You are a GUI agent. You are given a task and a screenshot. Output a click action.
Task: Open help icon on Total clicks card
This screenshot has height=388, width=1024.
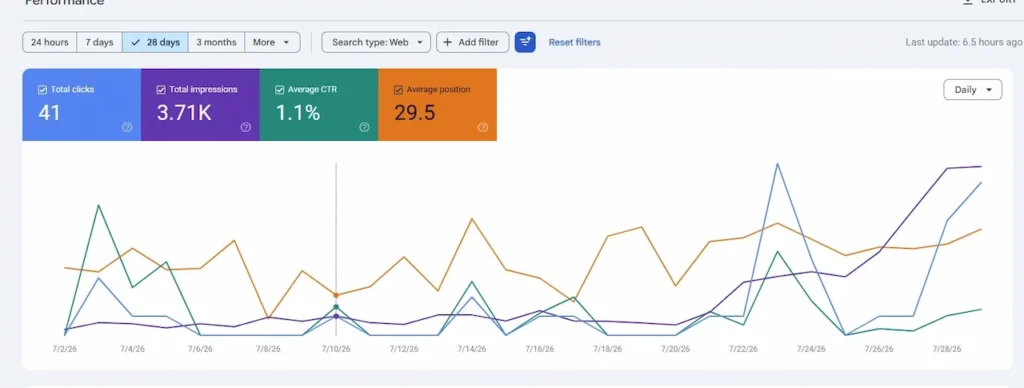[127, 127]
